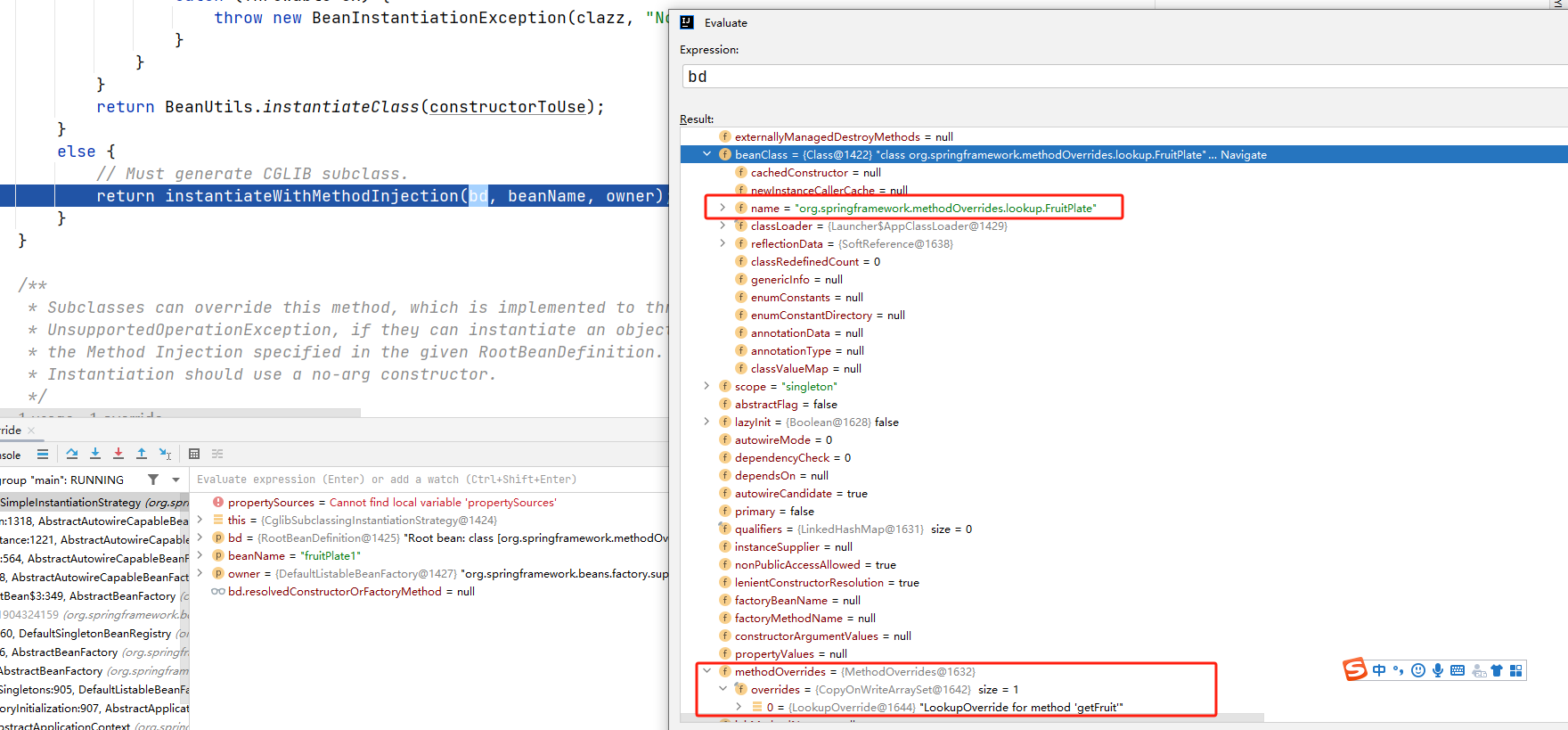Collapse the overrides CopyOnWriteArraySet node
The image size is (1568, 730).
723,689
